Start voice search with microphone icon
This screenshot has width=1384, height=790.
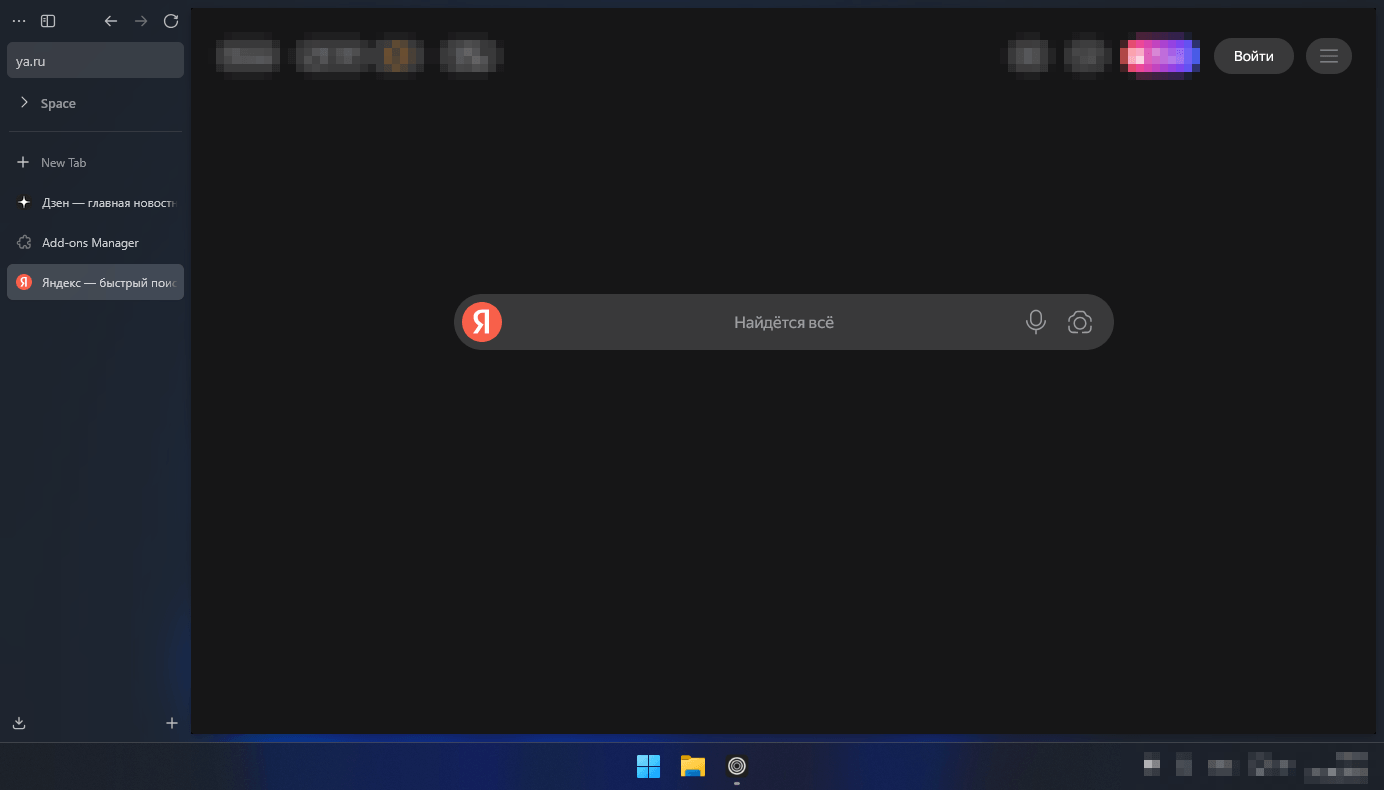point(1036,322)
